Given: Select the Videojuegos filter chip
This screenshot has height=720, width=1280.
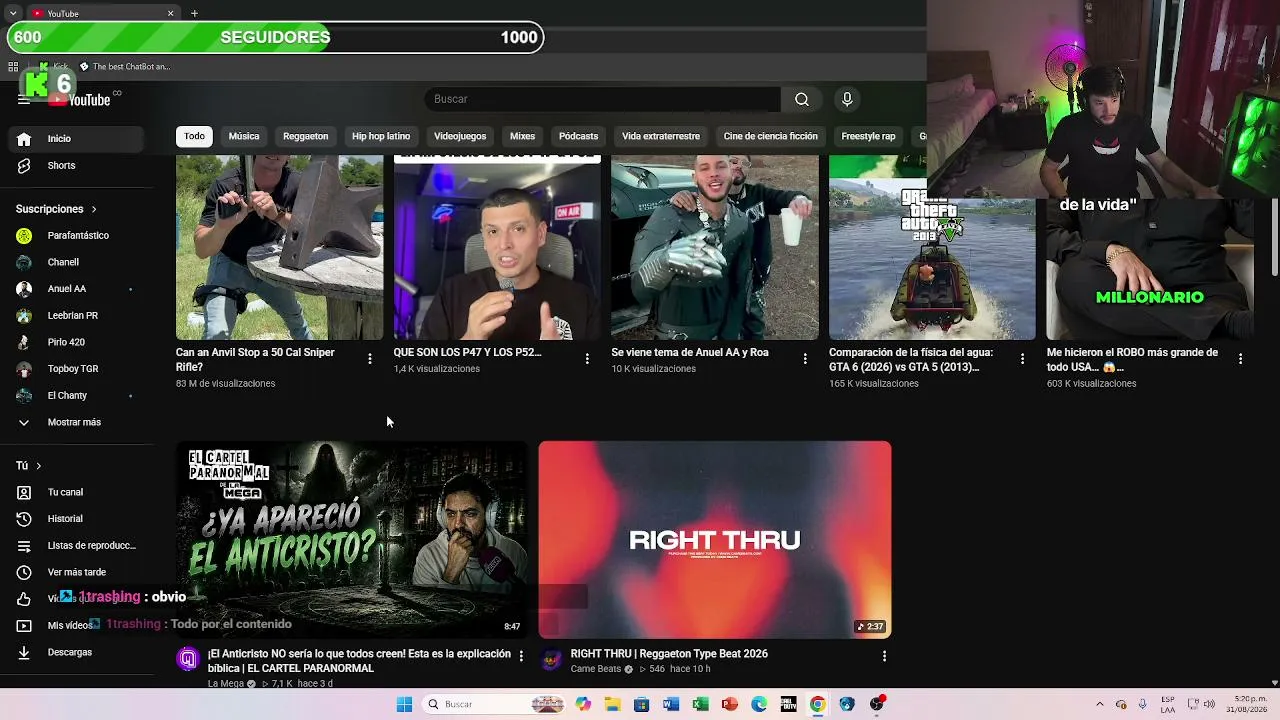Looking at the screenshot, I should pos(460,136).
